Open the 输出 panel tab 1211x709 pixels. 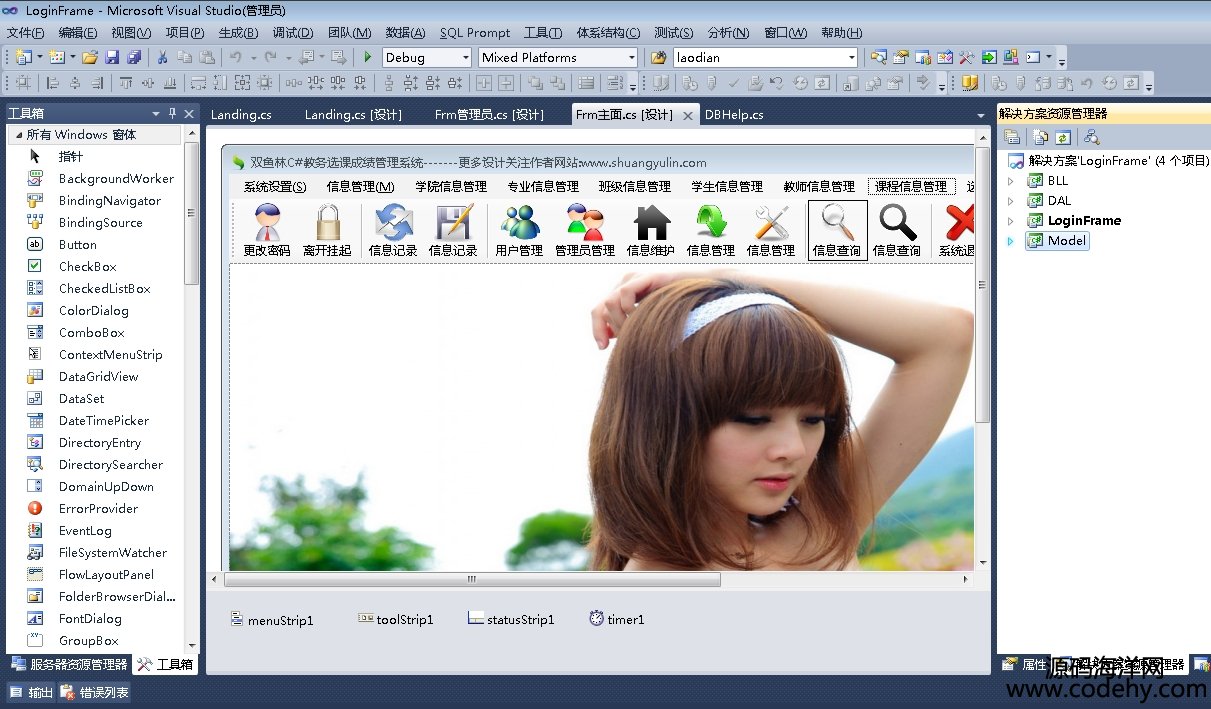point(31,692)
